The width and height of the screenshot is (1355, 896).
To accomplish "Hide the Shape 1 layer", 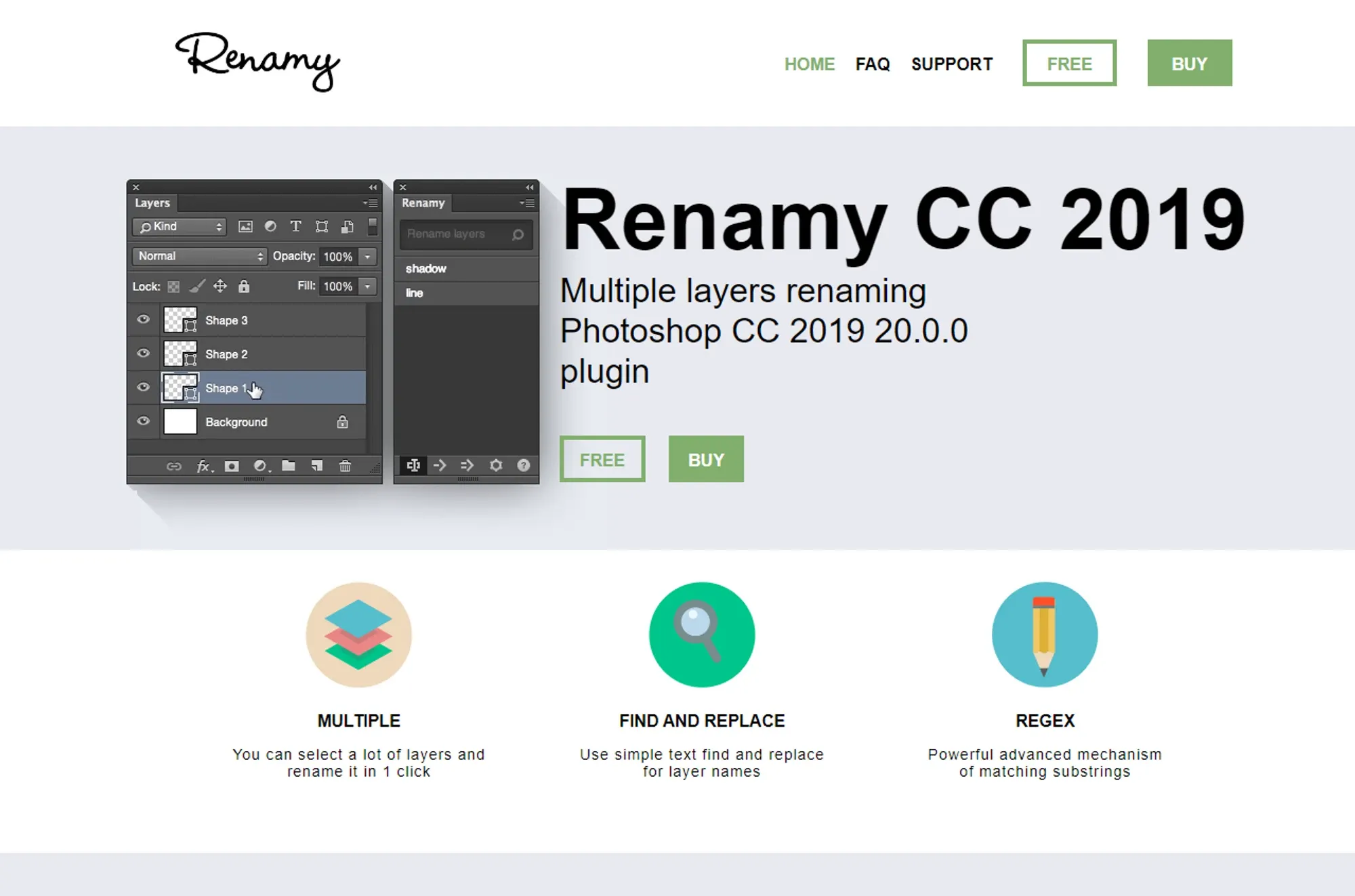I will click(x=143, y=387).
